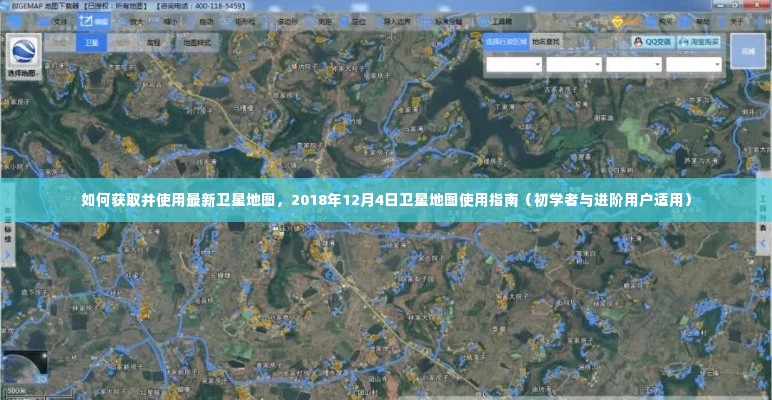
Task: Click the 淘宝购买 Taobao purchase button
Action: click(x=699, y=42)
